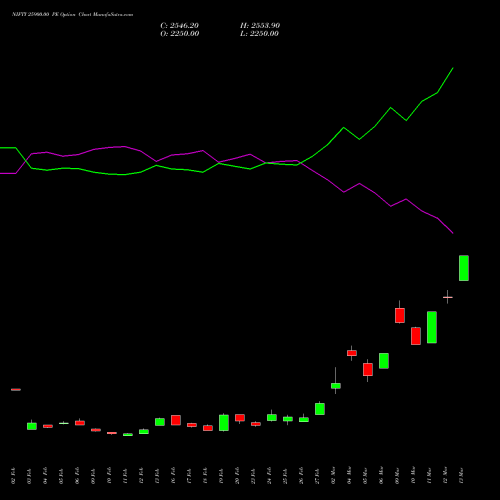Click the green 06 Mar candlestick

[384, 361]
